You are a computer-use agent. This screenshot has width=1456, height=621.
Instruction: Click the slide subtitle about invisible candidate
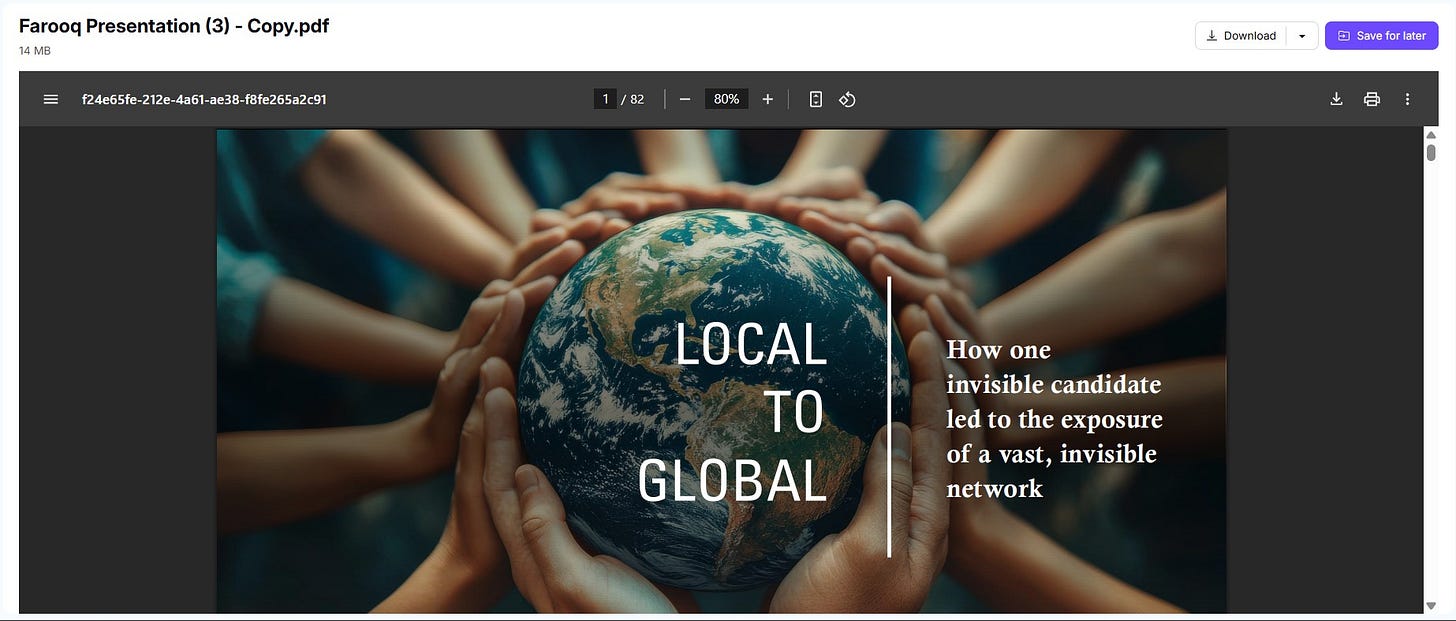click(1054, 419)
